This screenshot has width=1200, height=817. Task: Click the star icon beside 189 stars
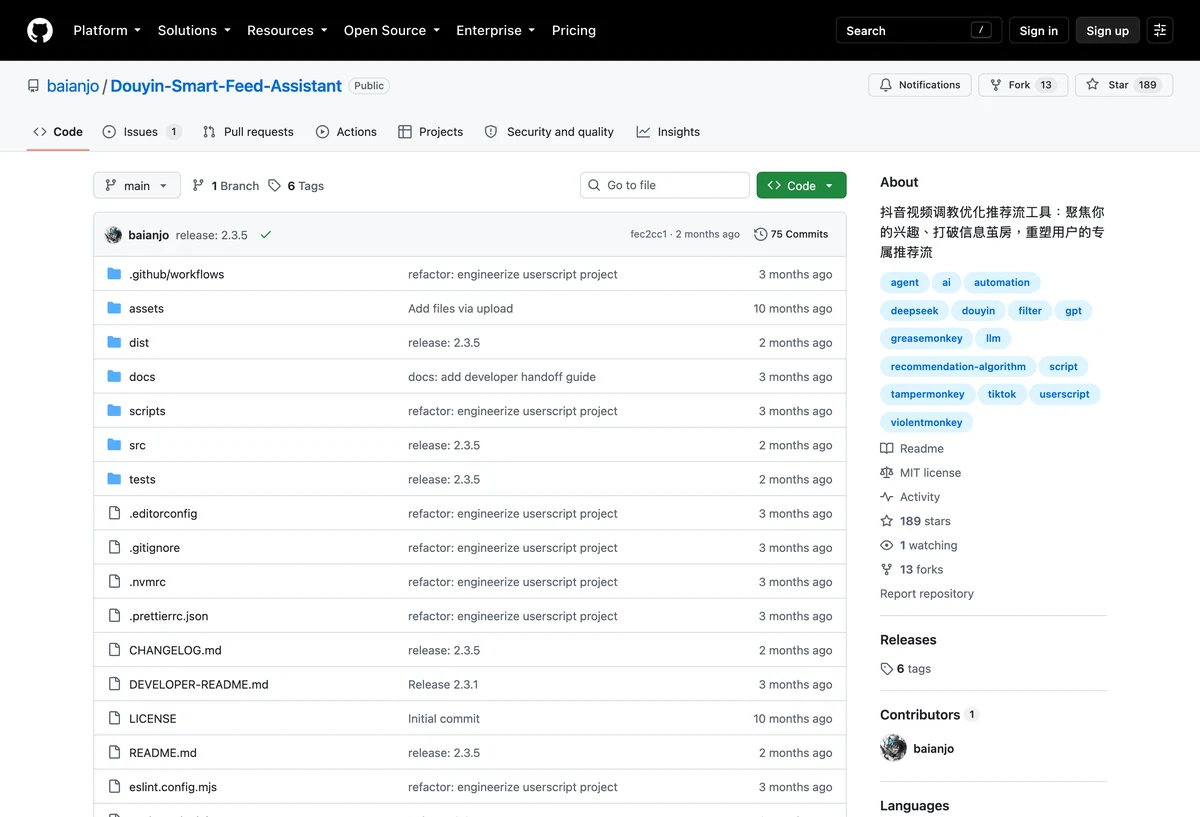click(887, 521)
